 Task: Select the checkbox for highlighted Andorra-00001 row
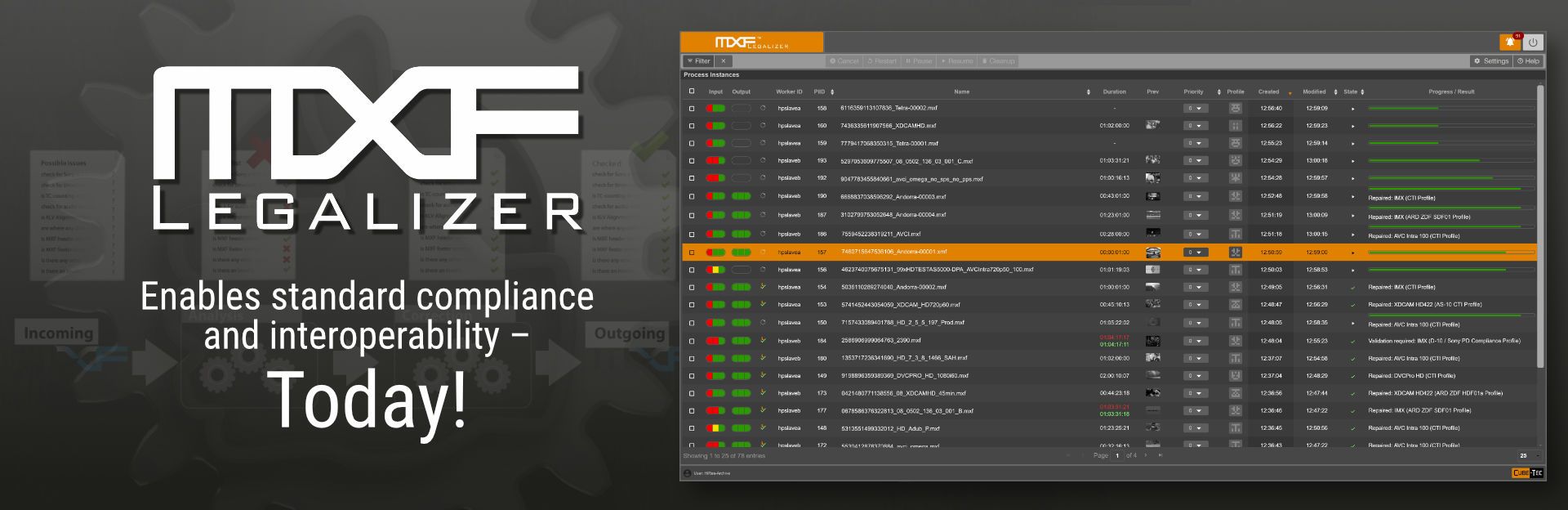(692, 253)
